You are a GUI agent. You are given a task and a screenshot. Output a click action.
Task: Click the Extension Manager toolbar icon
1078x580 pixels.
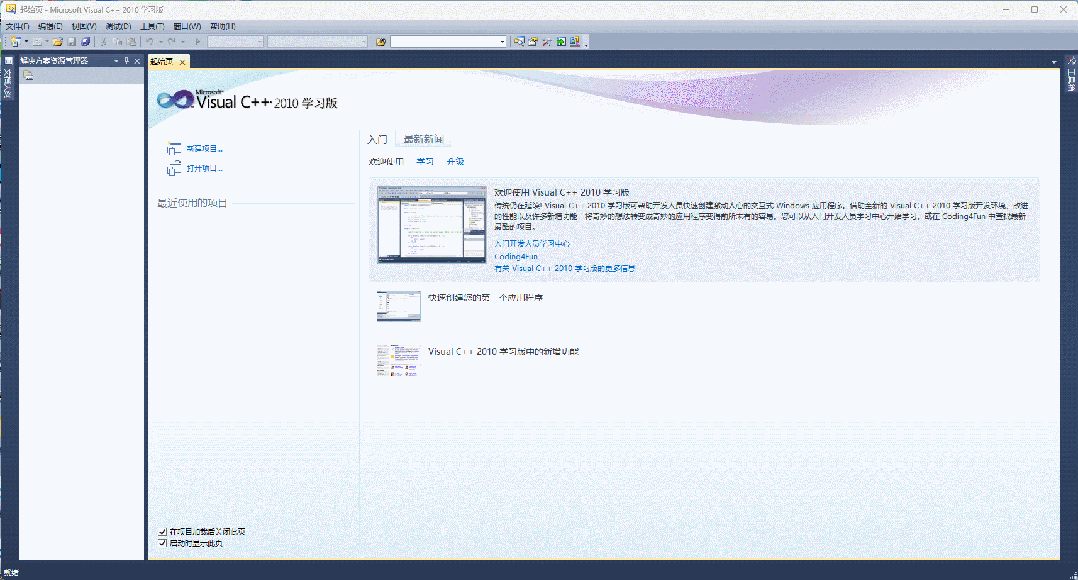[575, 41]
